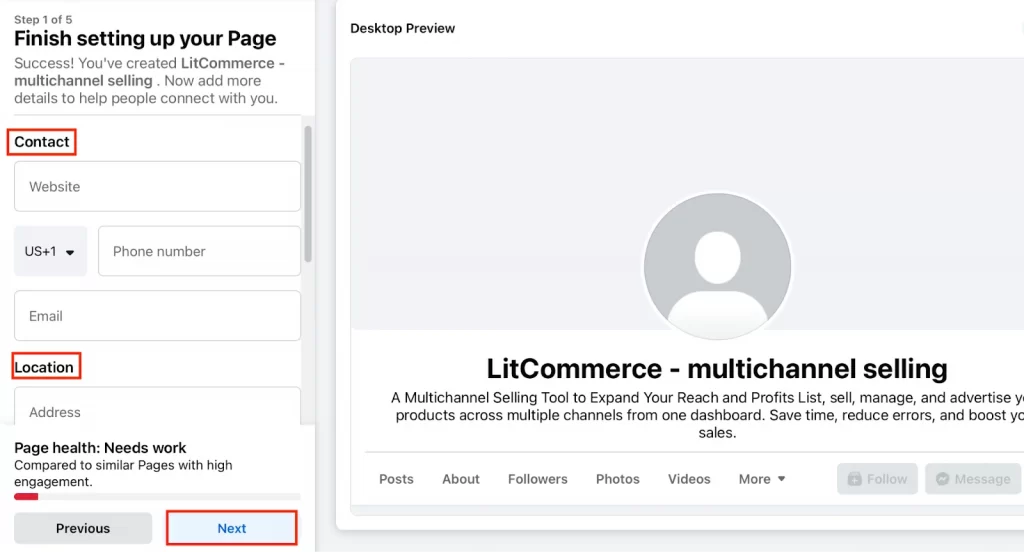
Task: Click the Phone number field
Action: tap(199, 251)
